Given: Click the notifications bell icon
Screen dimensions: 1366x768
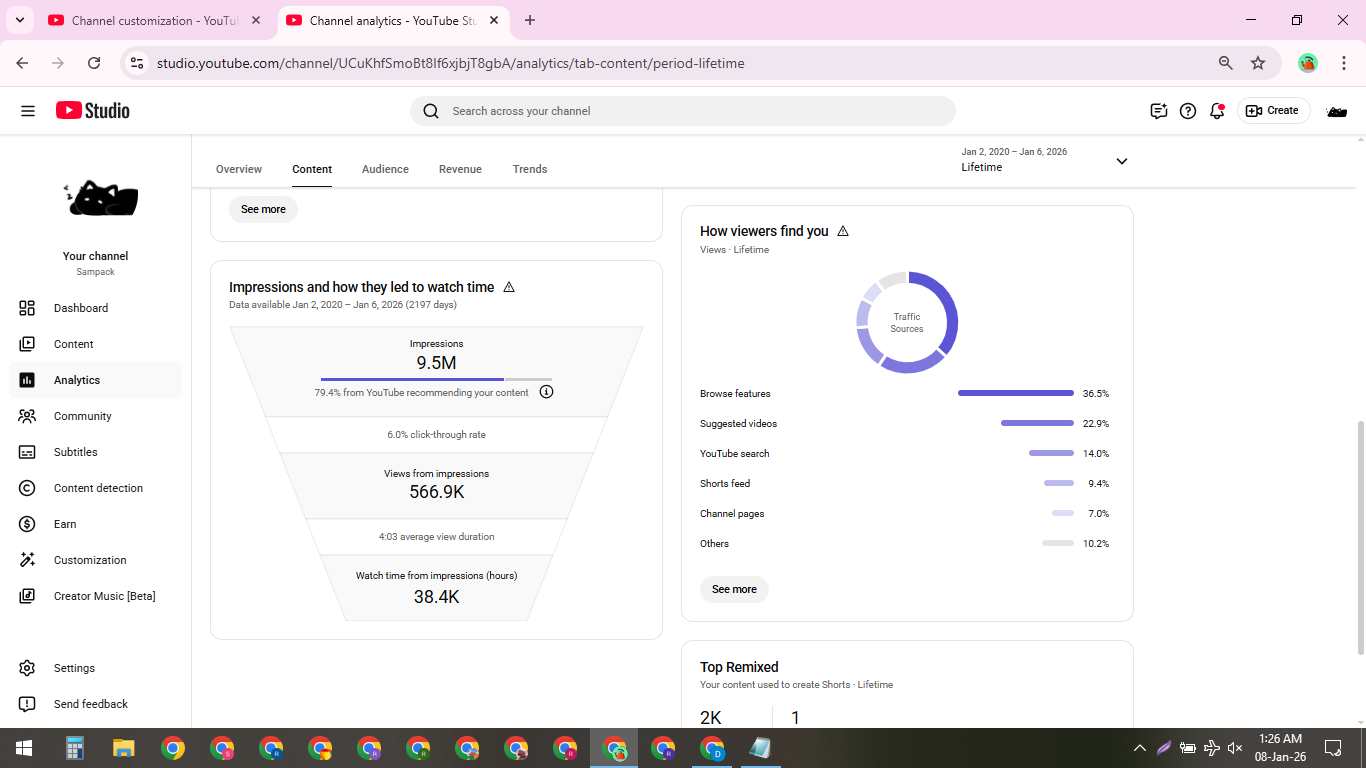Looking at the screenshot, I should pos(1217,111).
